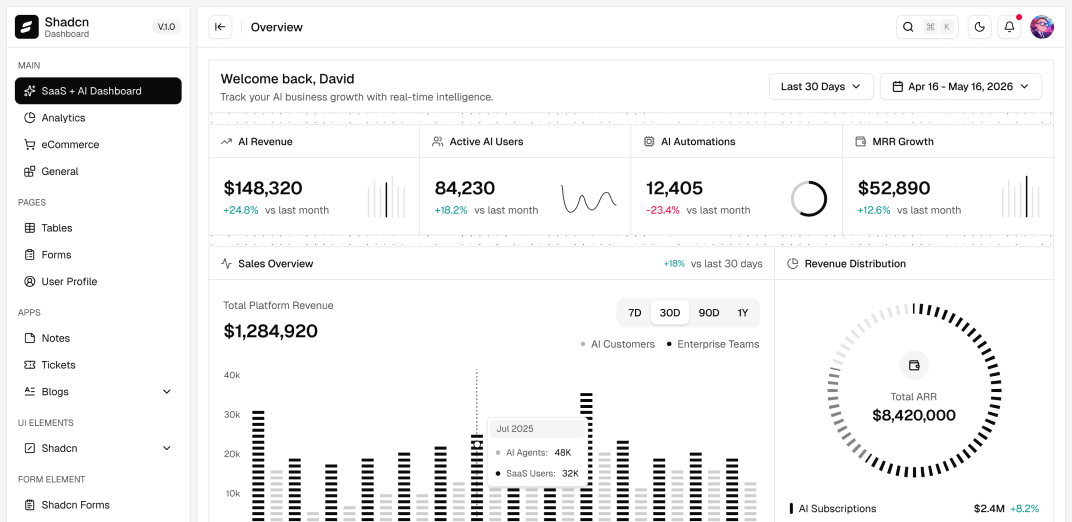This screenshot has height=522, width=1072.
Task: Click the Tickets icon in sidebar
Action: 29,365
